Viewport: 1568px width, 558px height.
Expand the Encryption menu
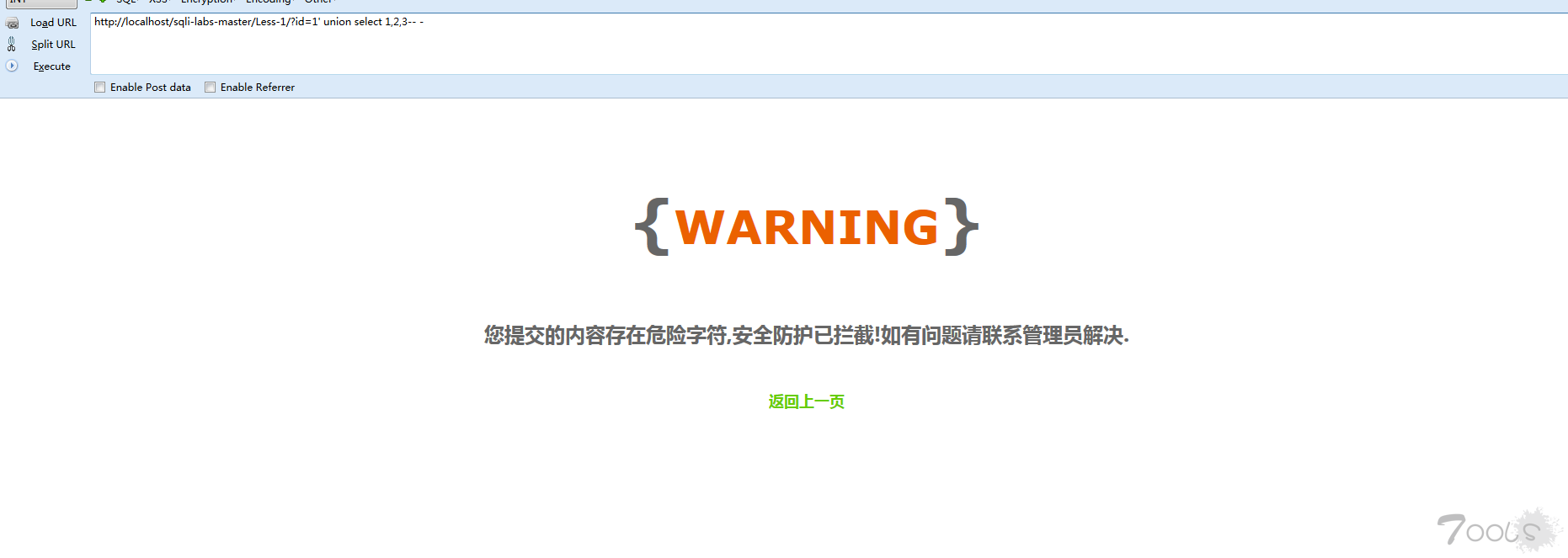pos(208,2)
